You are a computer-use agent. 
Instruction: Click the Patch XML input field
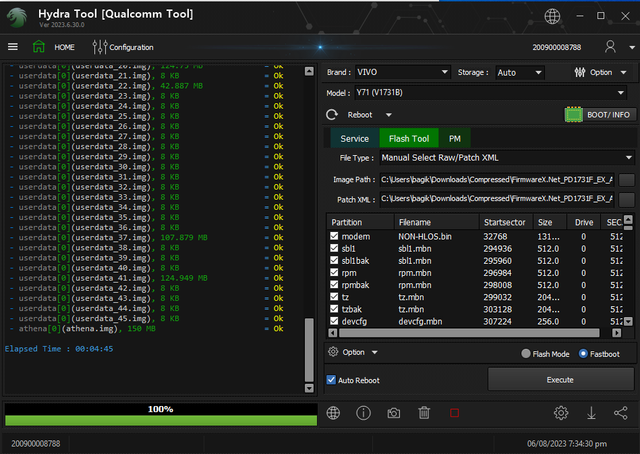[x=497, y=199]
